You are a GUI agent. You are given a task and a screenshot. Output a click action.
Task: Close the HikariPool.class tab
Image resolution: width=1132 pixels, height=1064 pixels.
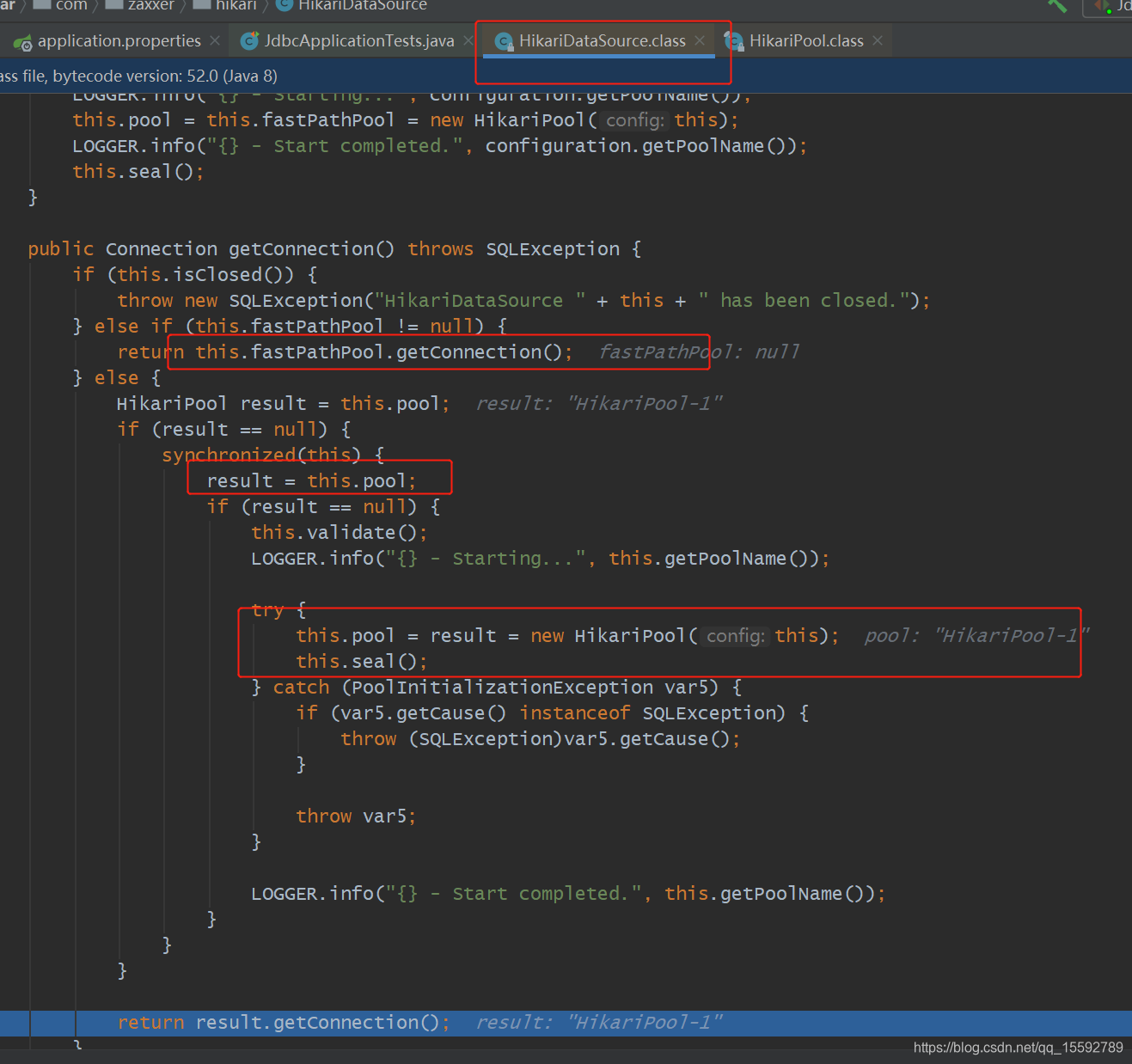point(878,40)
